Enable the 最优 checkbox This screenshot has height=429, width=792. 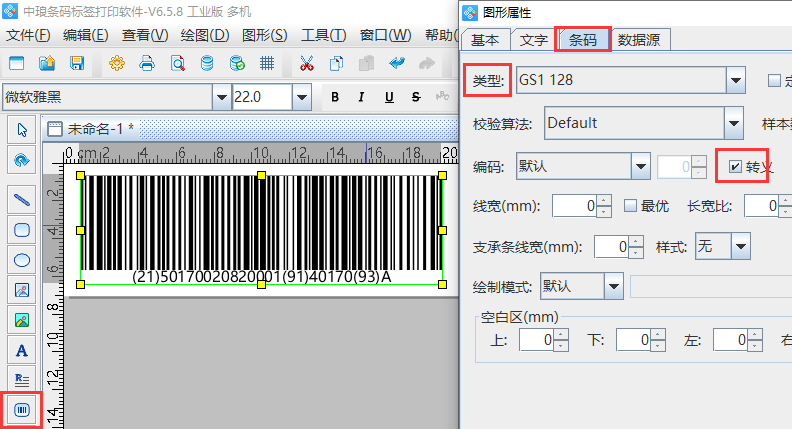tap(630, 206)
